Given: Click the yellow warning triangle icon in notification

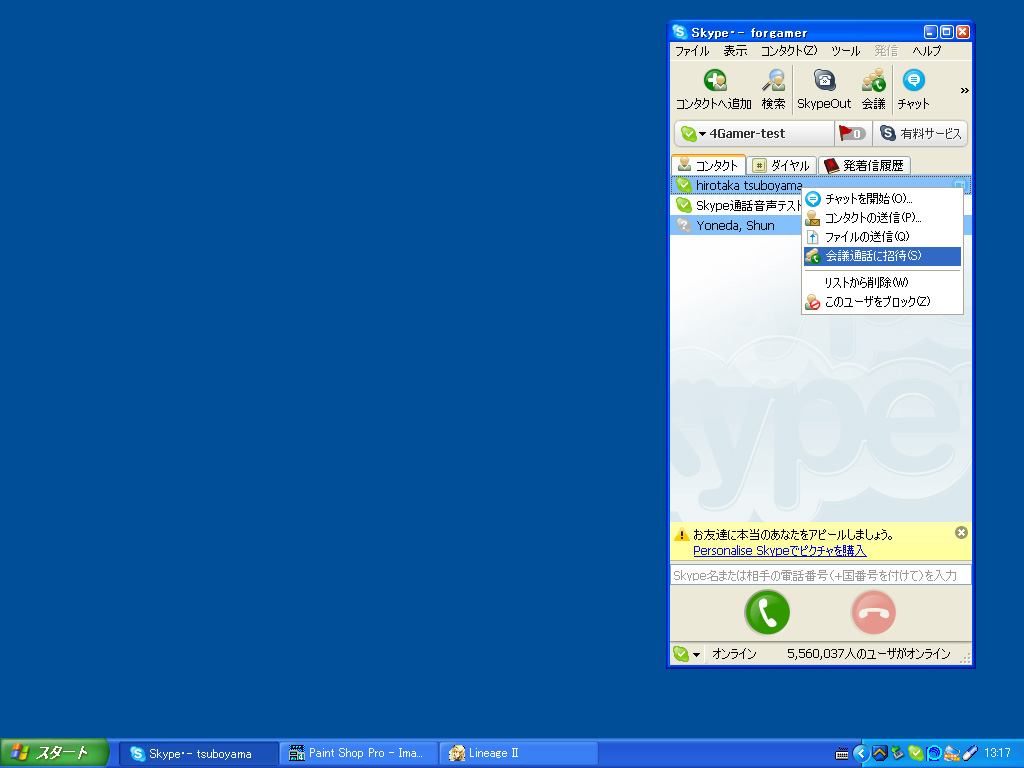Looking at the screenshot, I should 681,534.
